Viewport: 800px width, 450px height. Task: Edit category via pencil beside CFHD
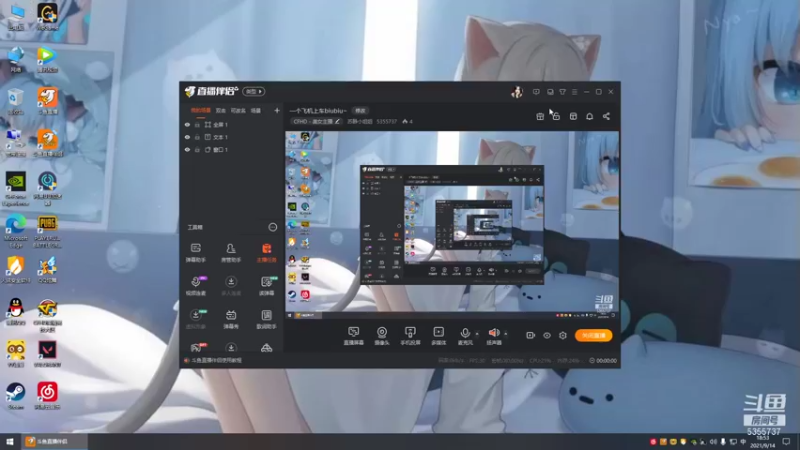[337, 121]
